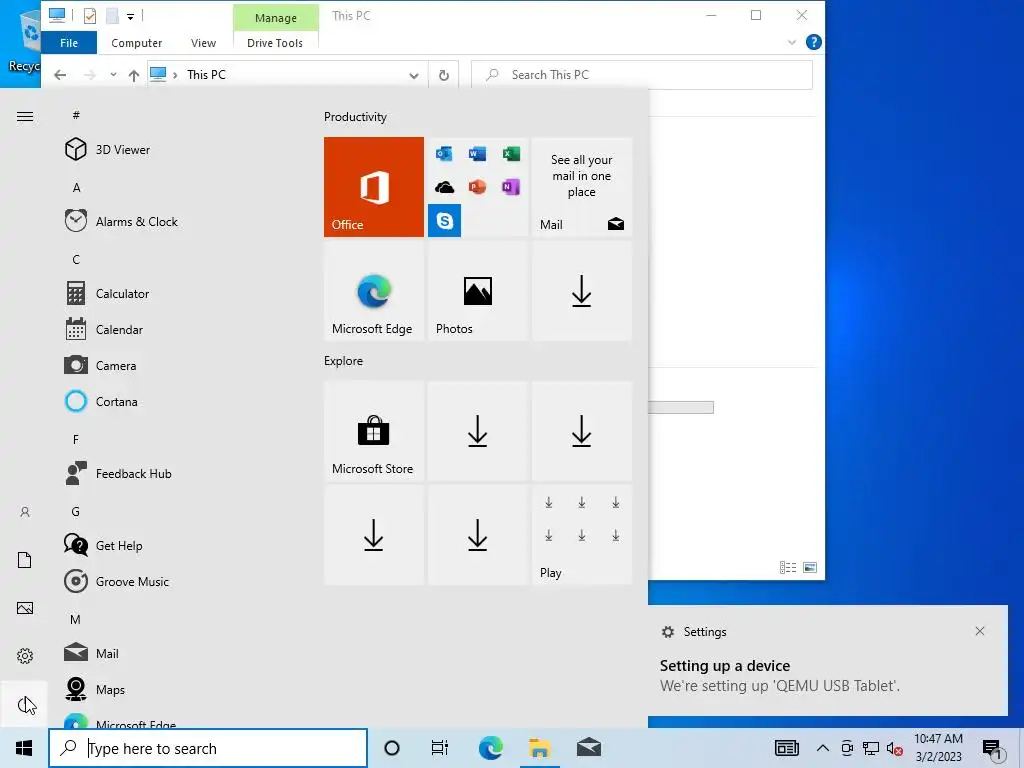Go back in File Explorer
The height and width of the screenshot is (768, 1024).
[60, 75]
